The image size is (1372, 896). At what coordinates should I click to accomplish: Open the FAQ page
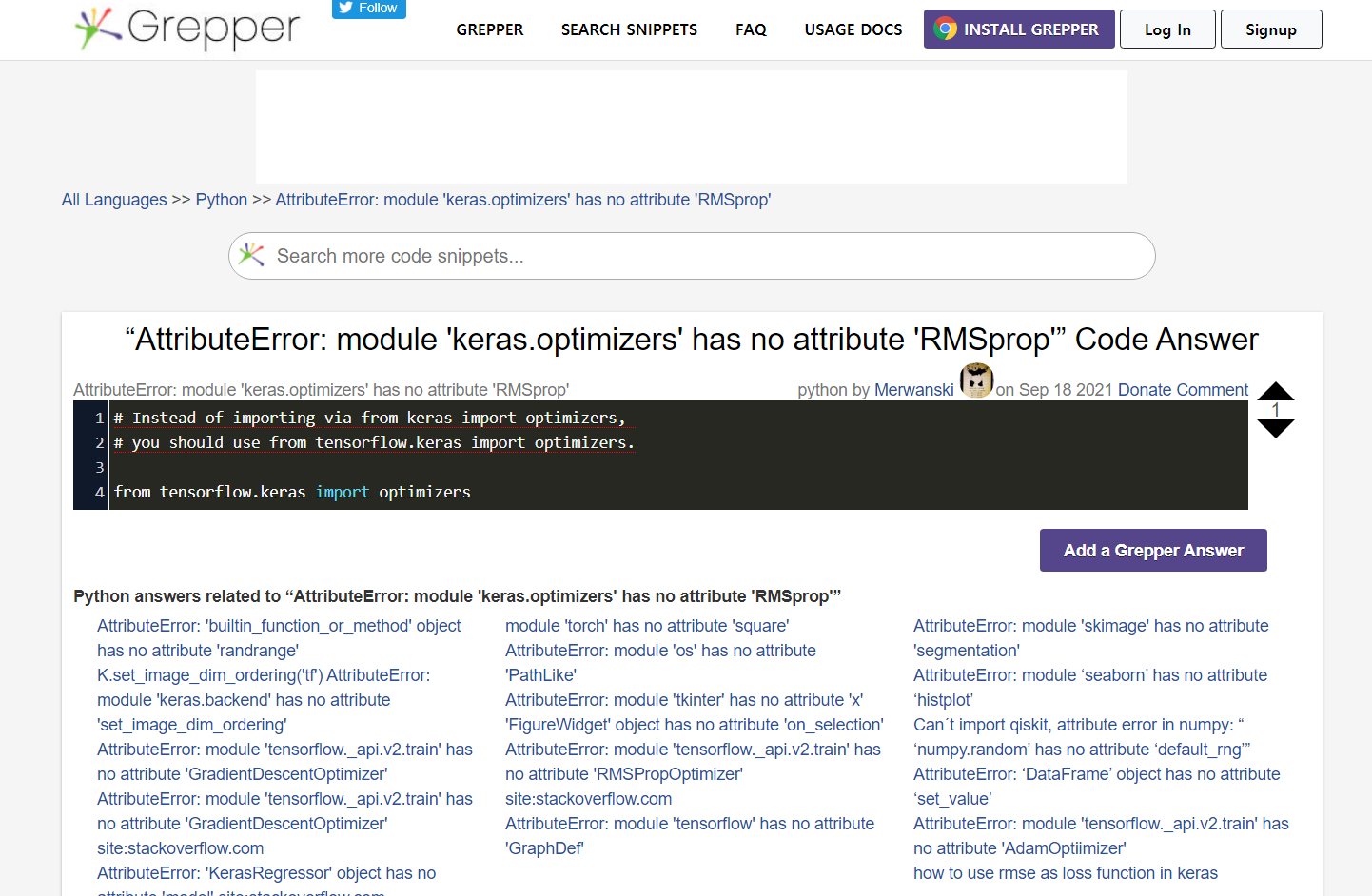click(x=751, y=29)
